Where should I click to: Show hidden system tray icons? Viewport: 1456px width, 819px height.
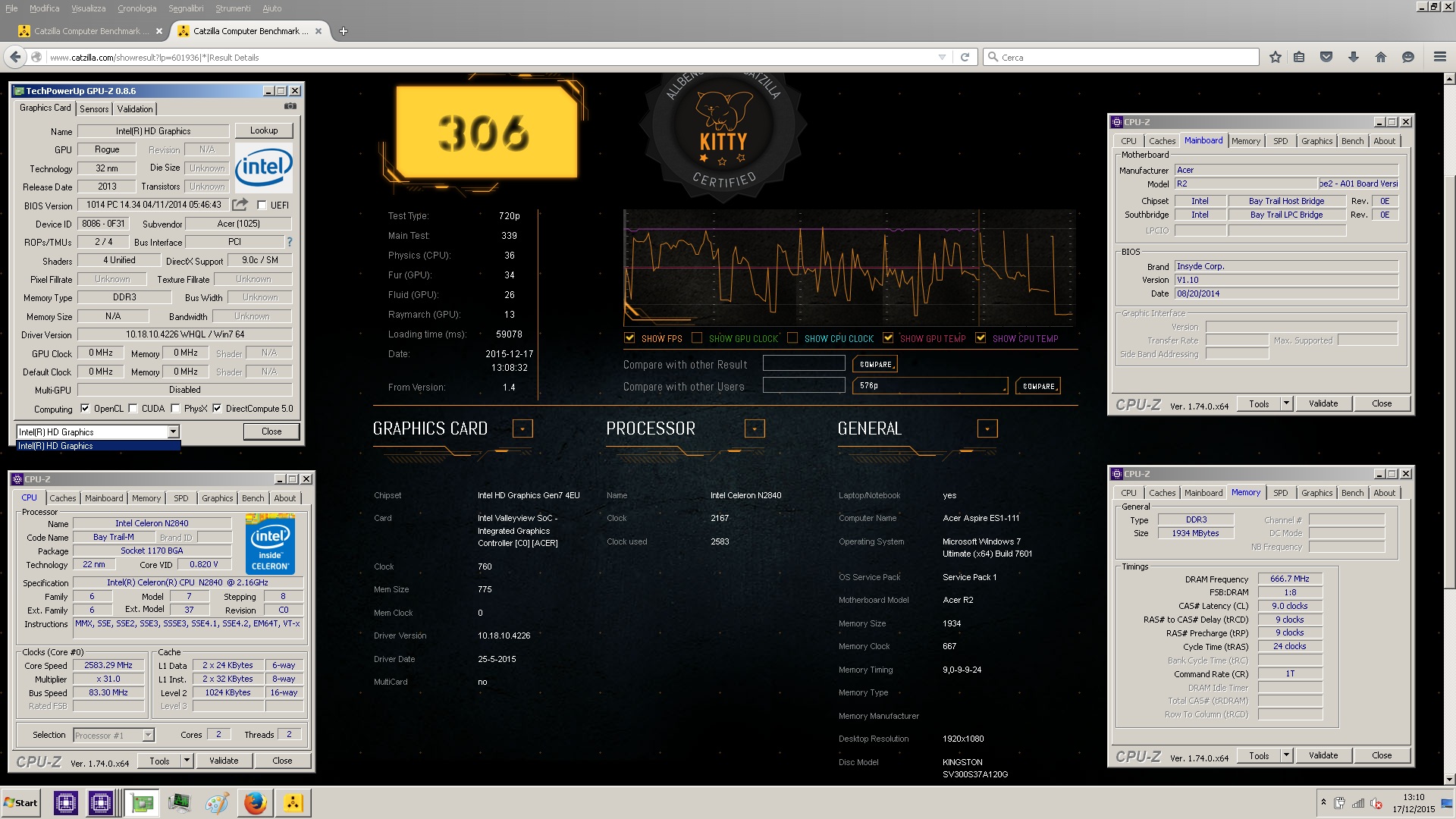[x=1323, y=802]
